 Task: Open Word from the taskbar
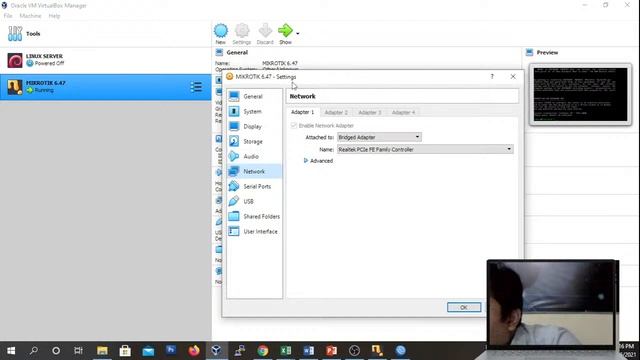[x=309, y=351]
